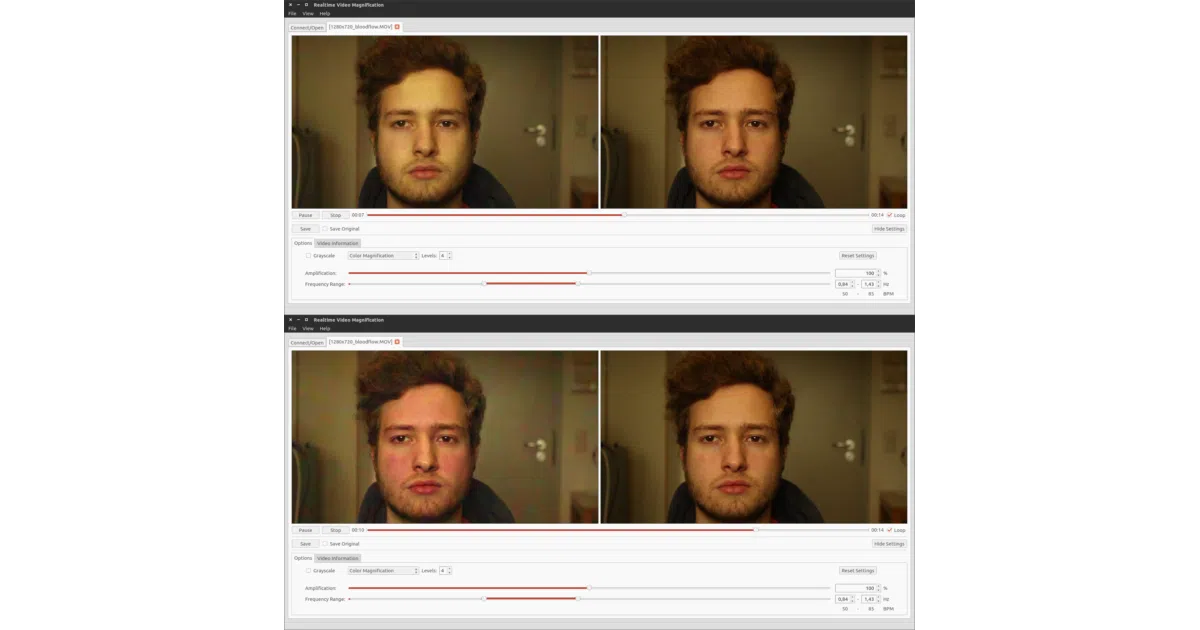Pause playback in the 00:10 window
The width and height of the screenshot is (1200, 630).
pos(305,530)
